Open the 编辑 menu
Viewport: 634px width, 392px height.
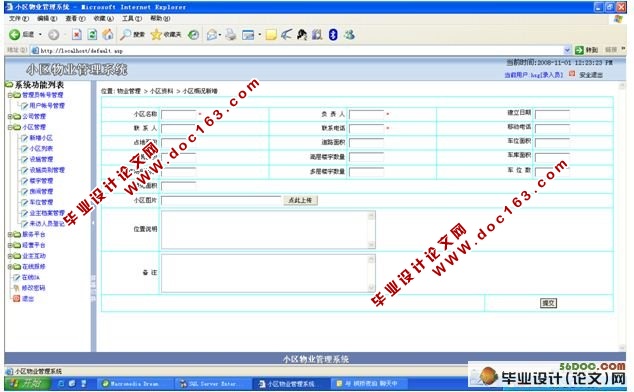[x=47, y=19]
